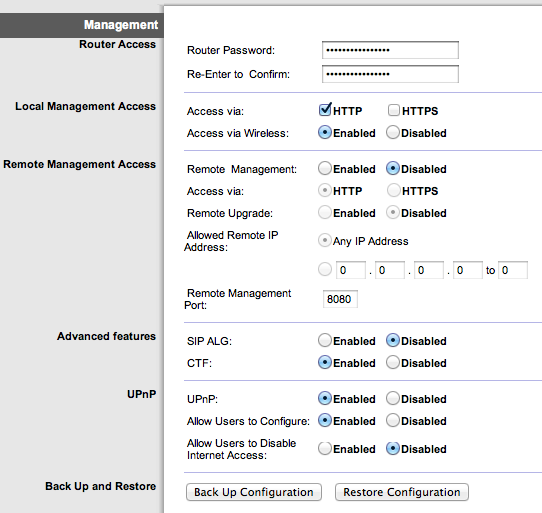The image size is (542, 513).
Task: Select the IP address range radio button
Action: pyautogui.click(x=325, y=269)
